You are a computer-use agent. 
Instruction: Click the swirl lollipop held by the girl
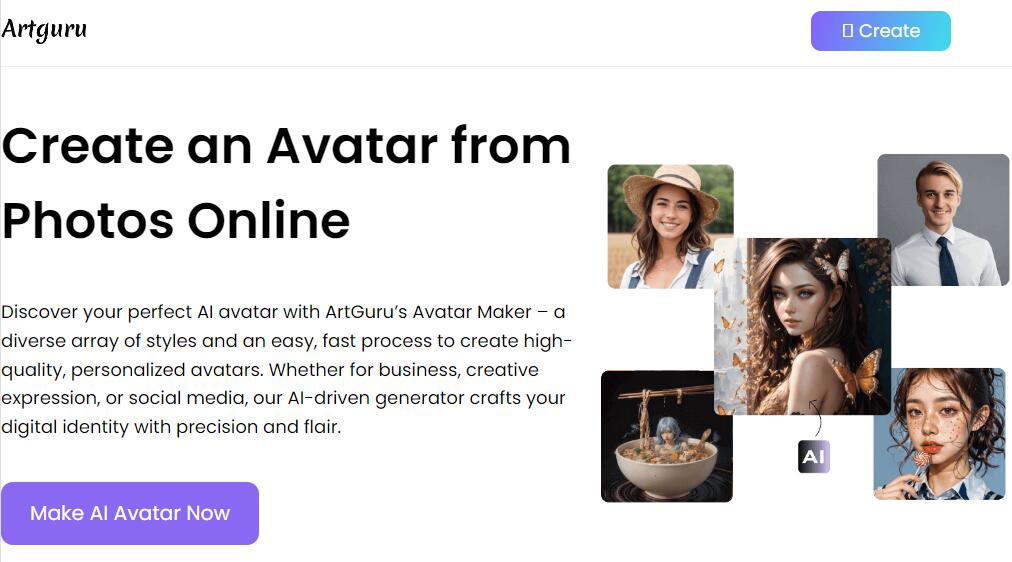[x=921, y=459]
